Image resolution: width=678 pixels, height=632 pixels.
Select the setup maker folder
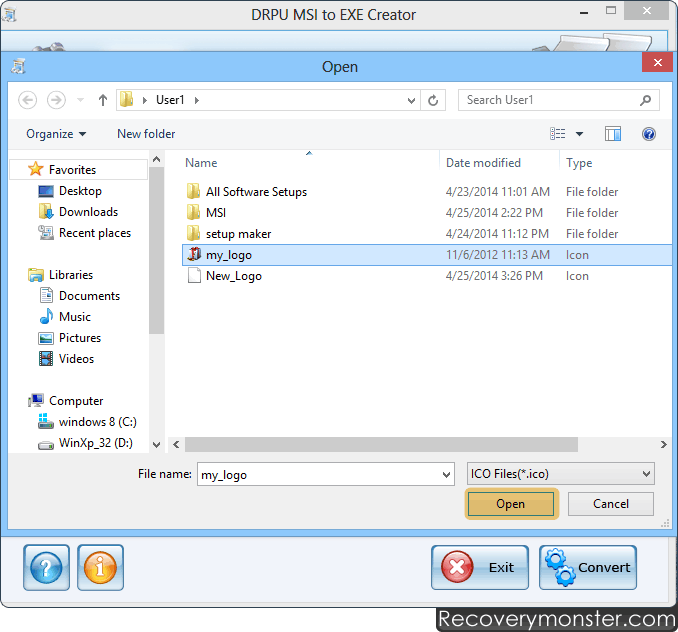pyautogui.click(x=238, y=234)
